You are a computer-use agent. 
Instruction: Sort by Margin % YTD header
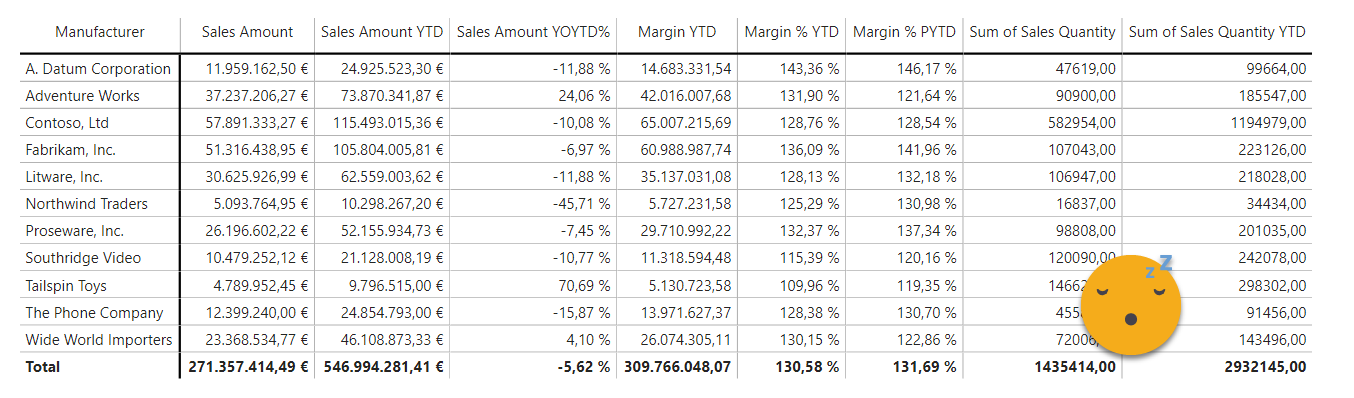791,32
